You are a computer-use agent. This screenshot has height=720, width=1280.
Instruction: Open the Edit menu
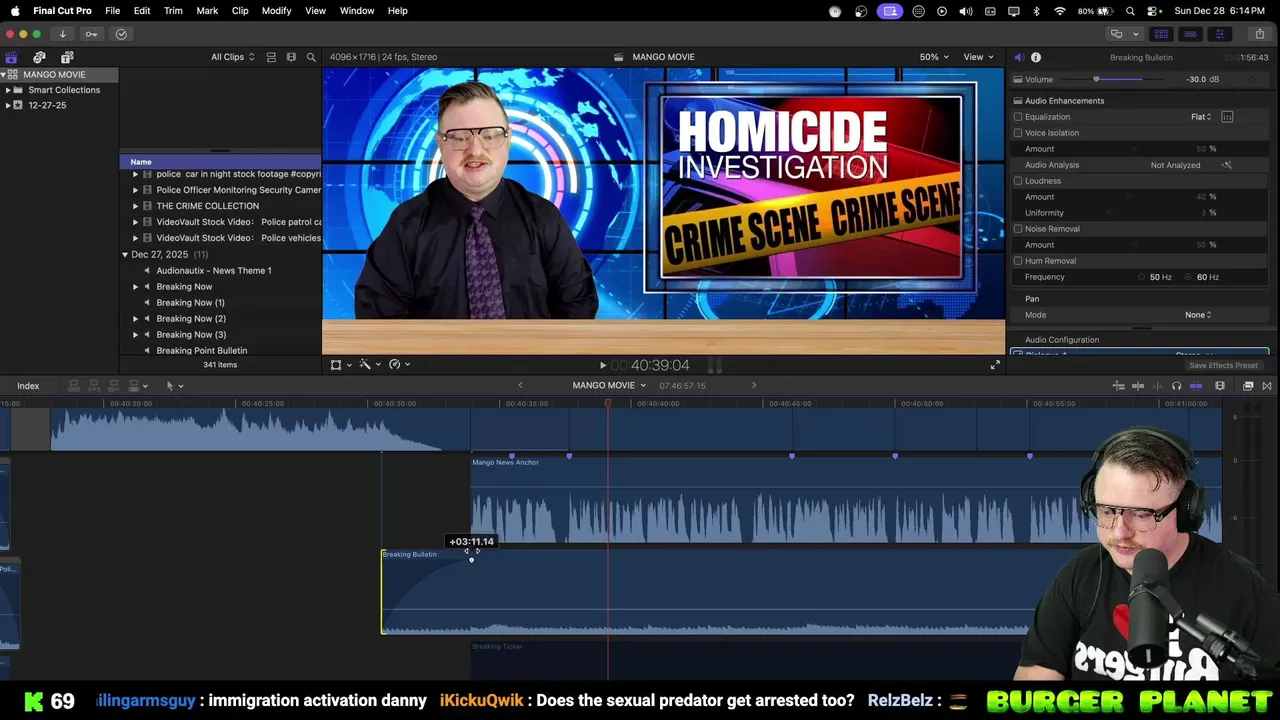(142, 11)
